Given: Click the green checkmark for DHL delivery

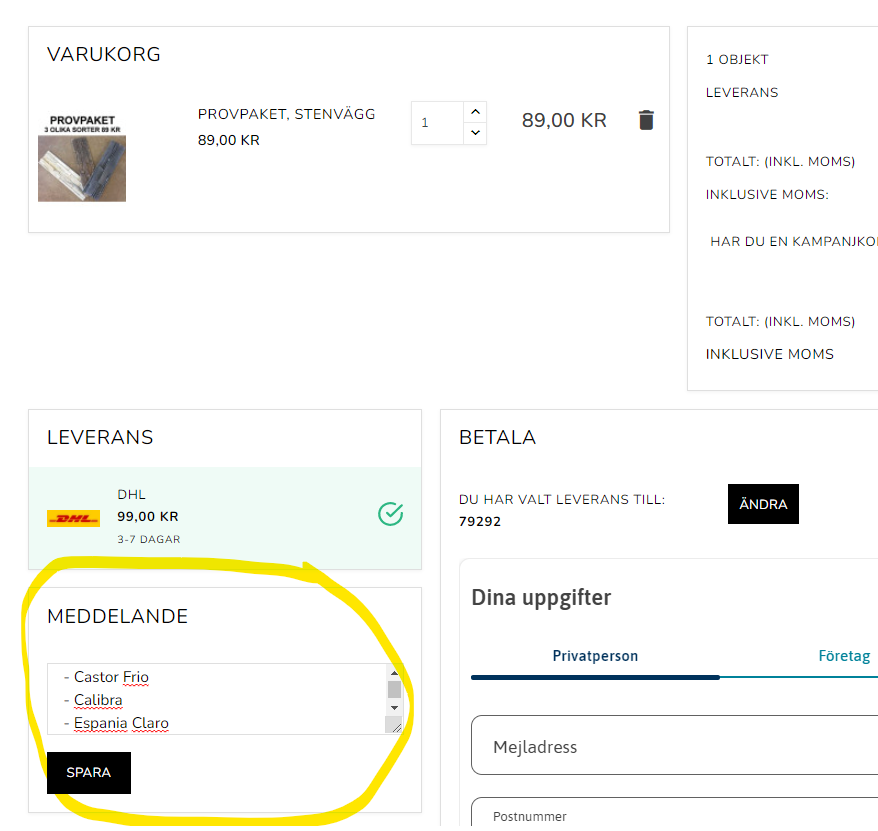Looking at the screenshot, I should point(391,514).
